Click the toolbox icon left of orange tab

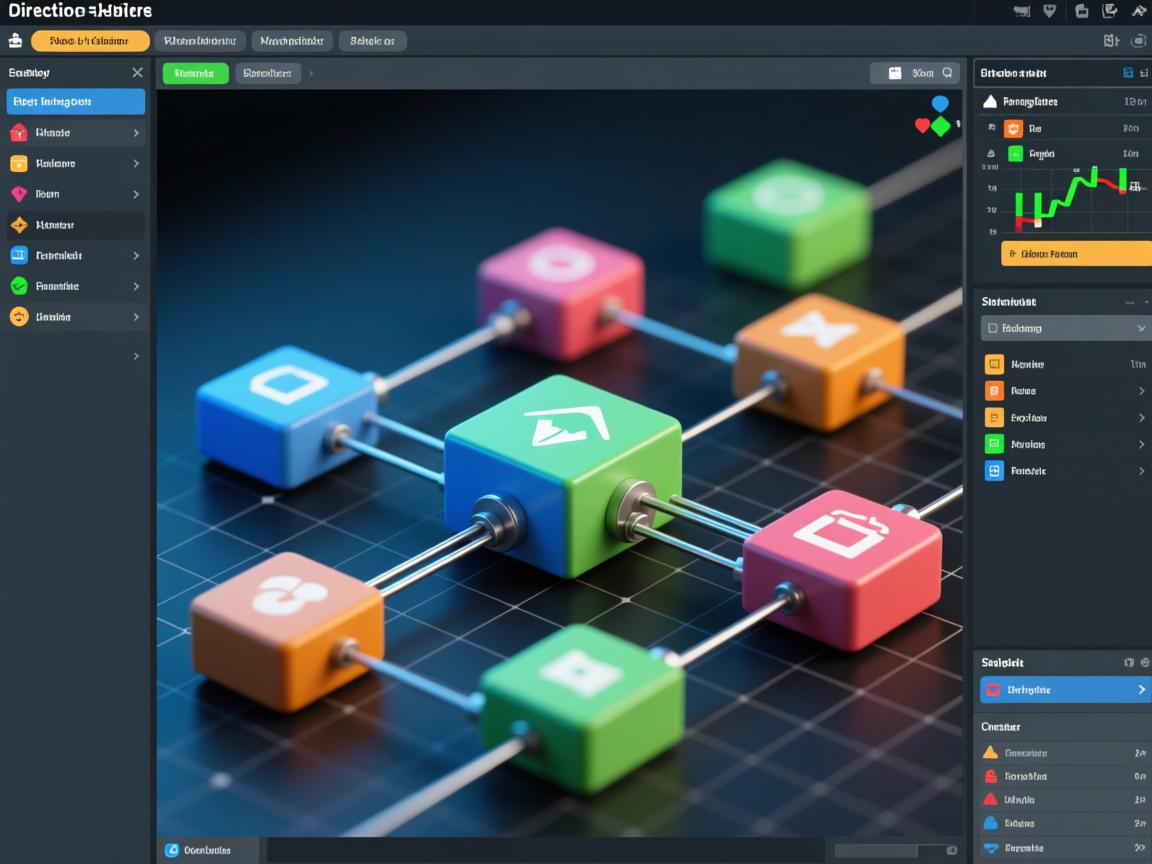click(x=15, y=41)
